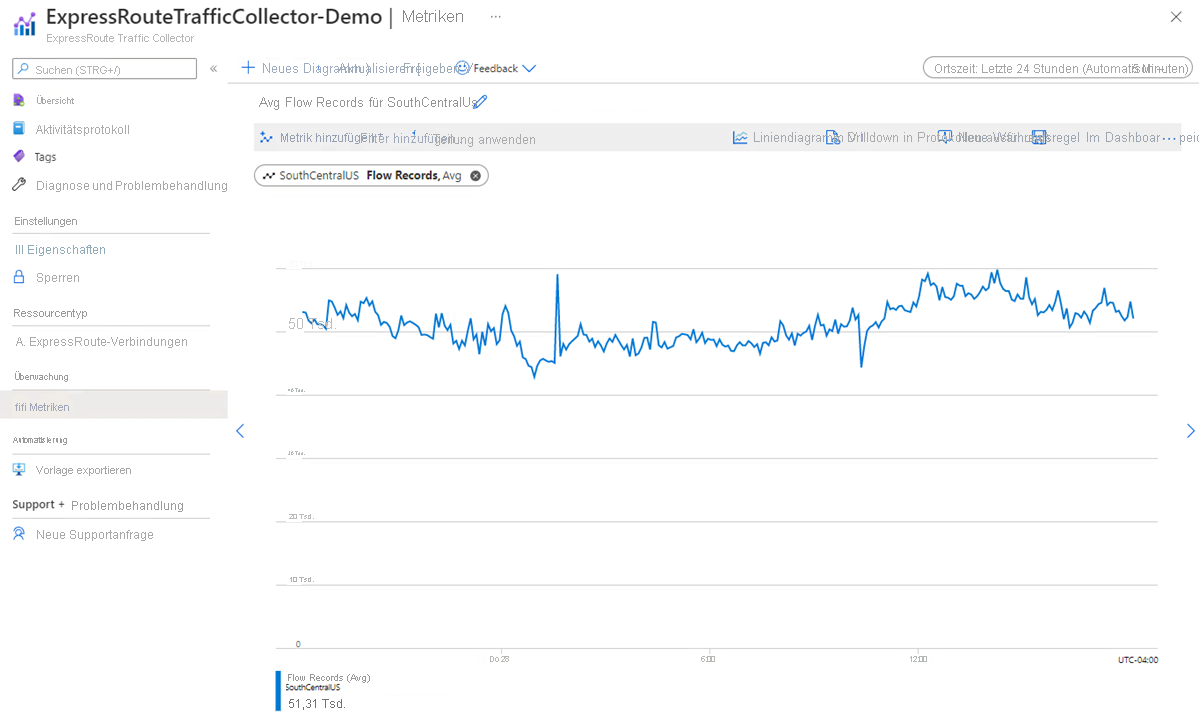Click the pencil icon to edit chart title

click(480, 102)
